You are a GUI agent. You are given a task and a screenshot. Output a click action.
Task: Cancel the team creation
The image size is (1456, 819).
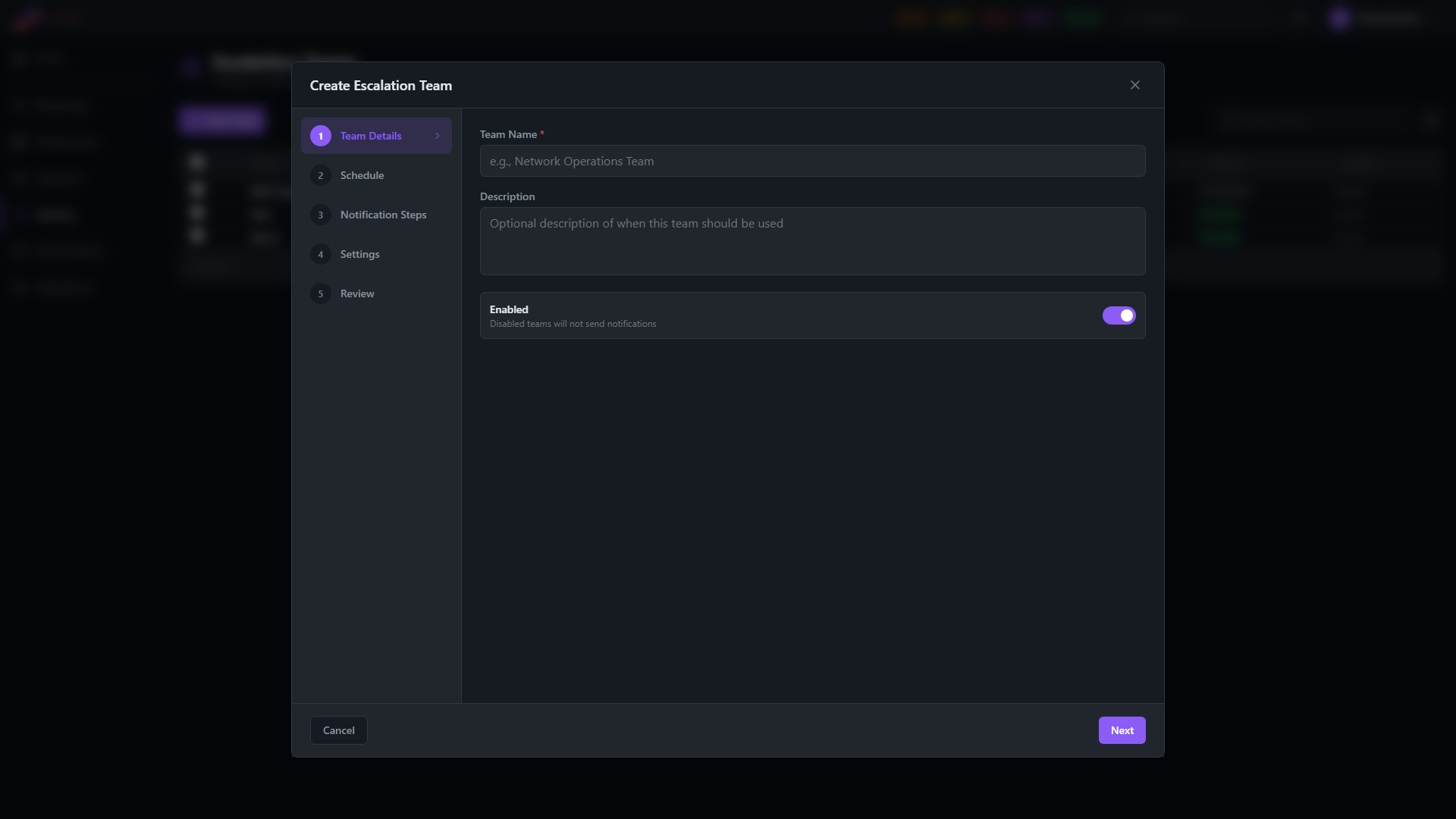[x=339, y=730]
